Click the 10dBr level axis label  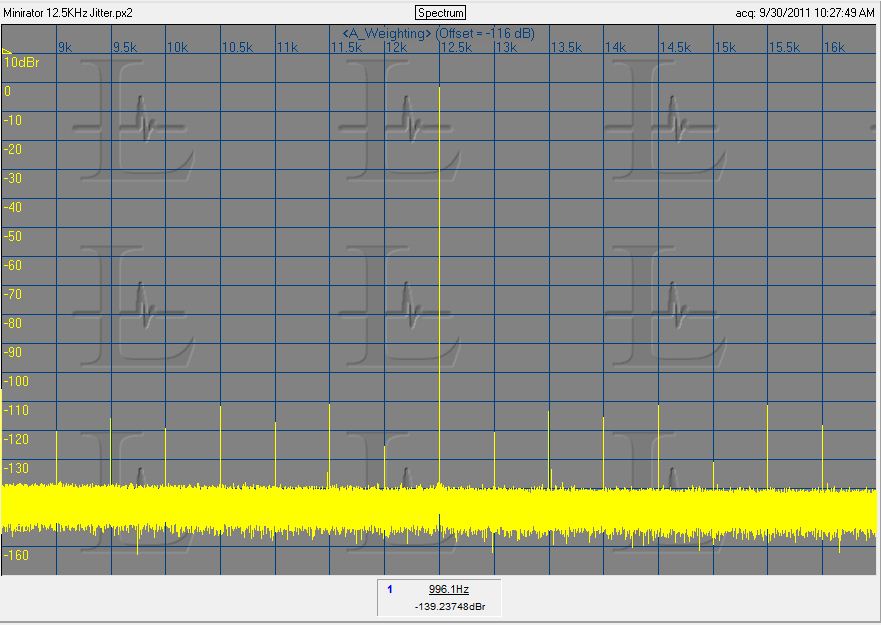pyautogui.click(x=22, y=62)
